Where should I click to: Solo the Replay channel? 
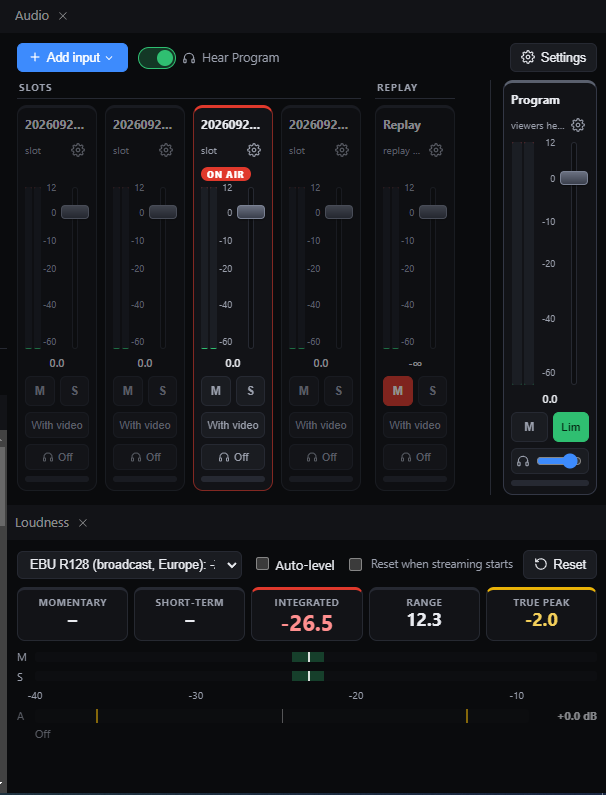click(x=433, y=391)
